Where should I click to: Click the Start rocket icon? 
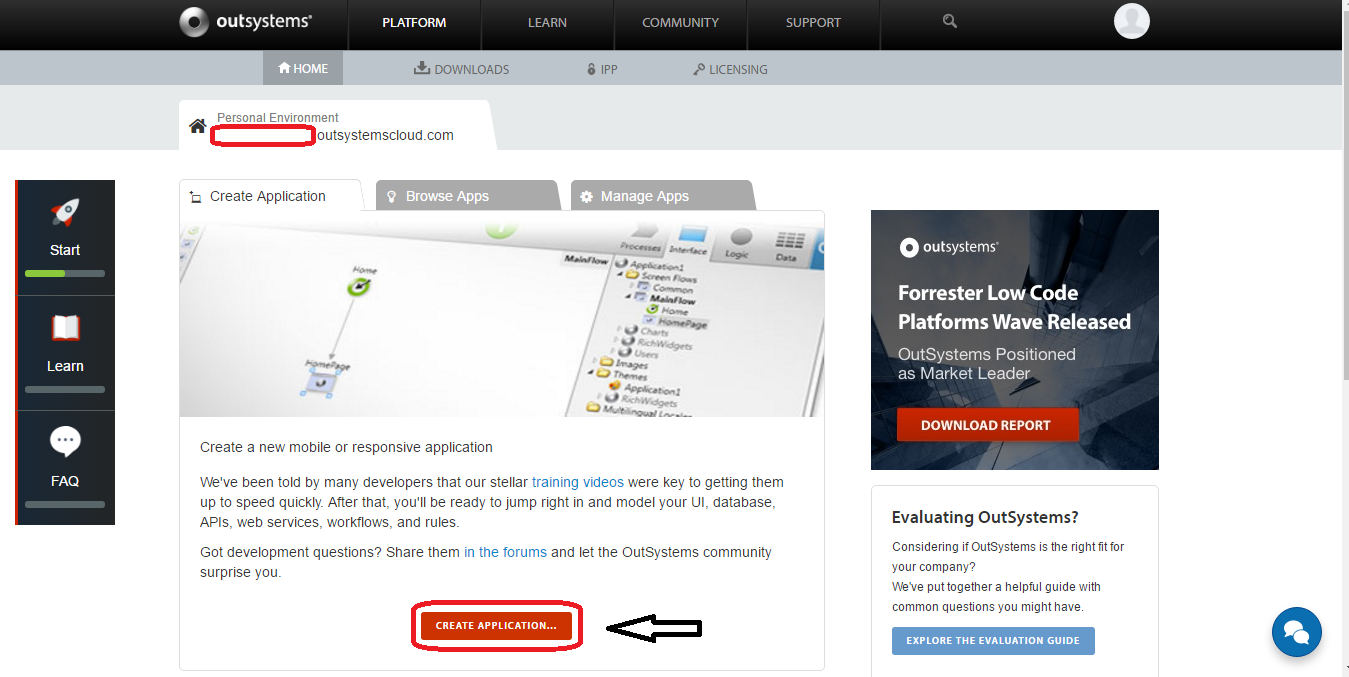click(x=65, y=212)
